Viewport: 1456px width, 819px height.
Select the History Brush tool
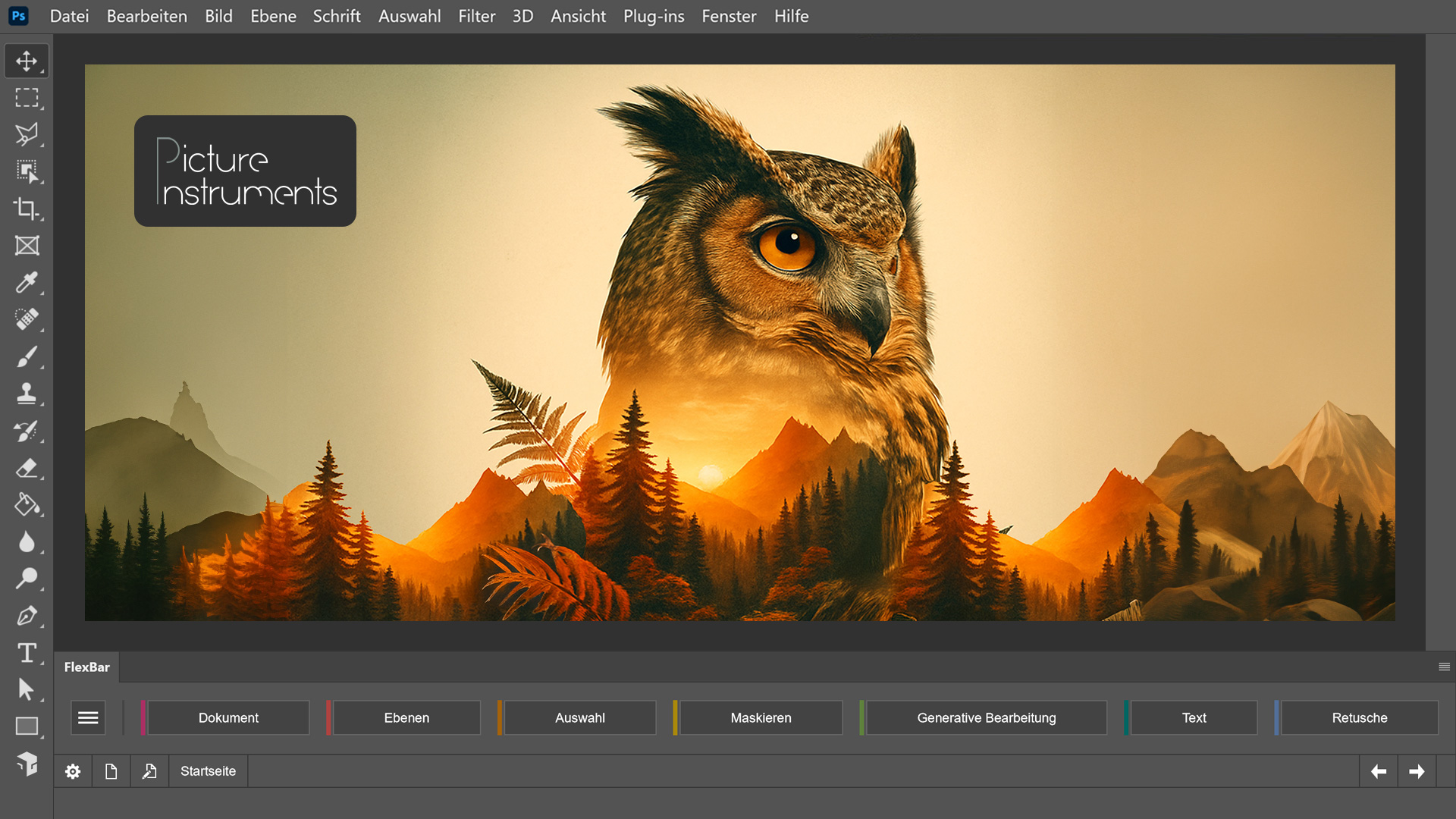[x=27, y=431]
